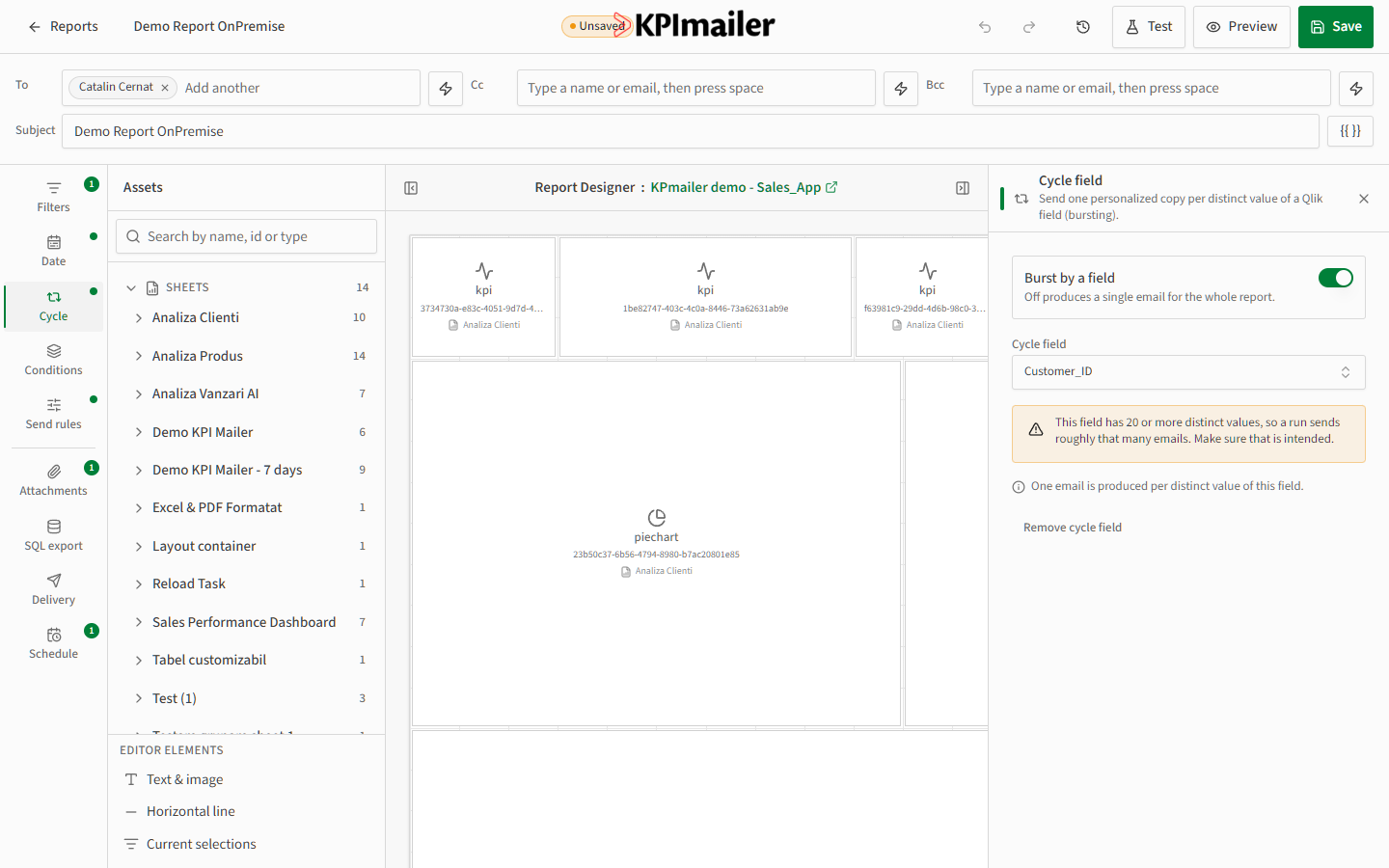Click the Test button

click(1149, 27)
